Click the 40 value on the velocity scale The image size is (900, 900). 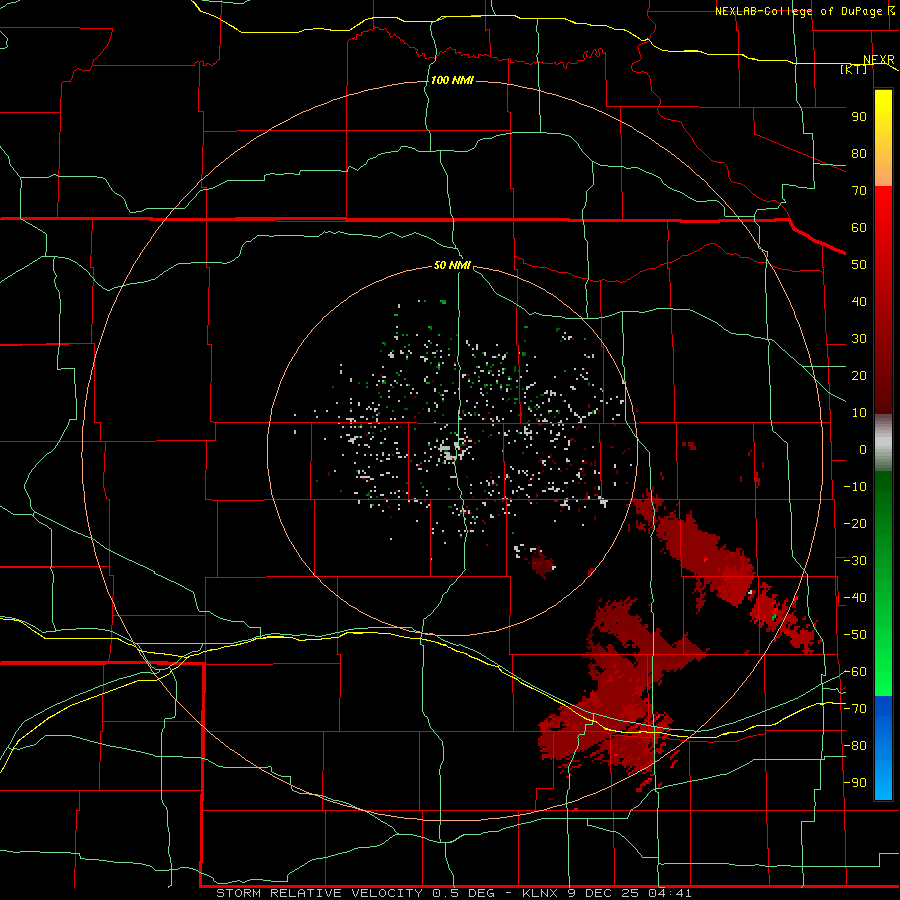pyautogui.click(x=859, y=302)
